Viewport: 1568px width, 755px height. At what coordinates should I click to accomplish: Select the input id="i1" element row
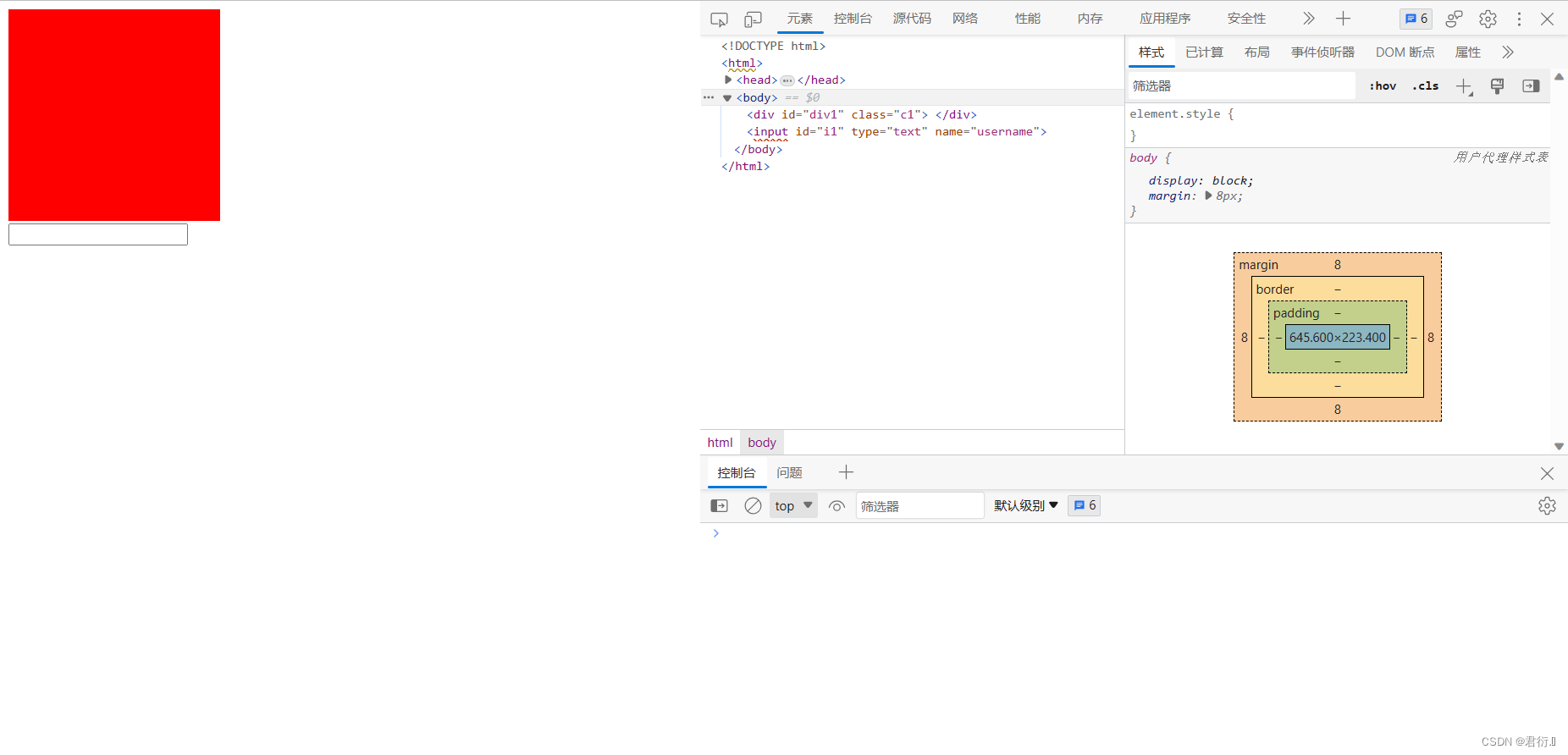coord(897,131)
